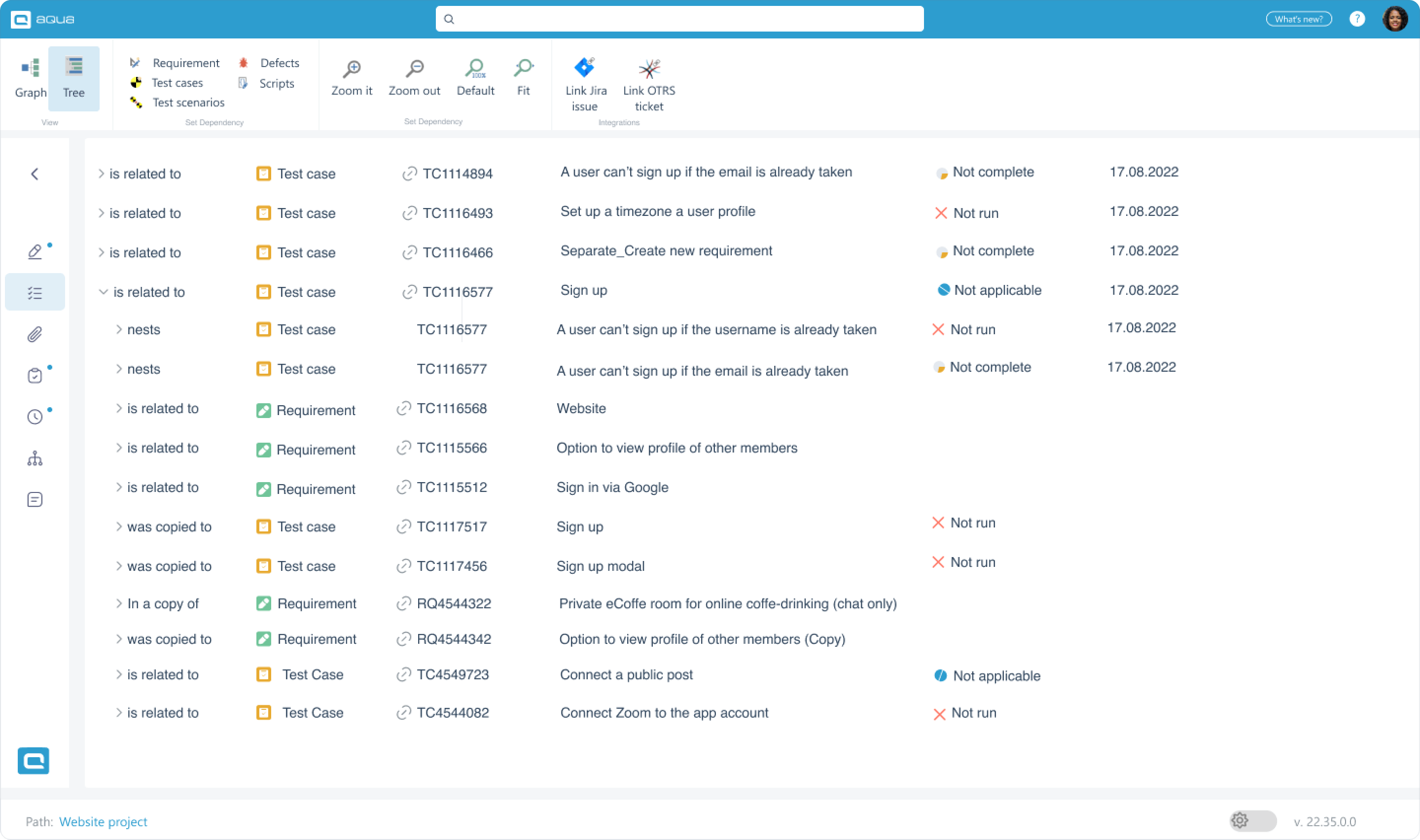Click the top search input field
1420x840 pixels.
679,19
